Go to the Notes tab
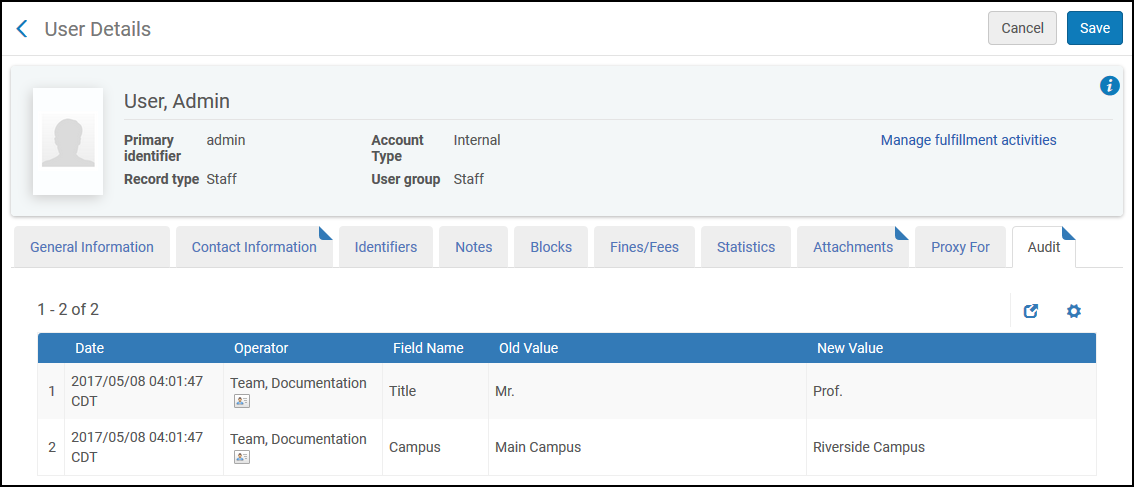This screenshot has width=1134, height=487. [474, 247]
